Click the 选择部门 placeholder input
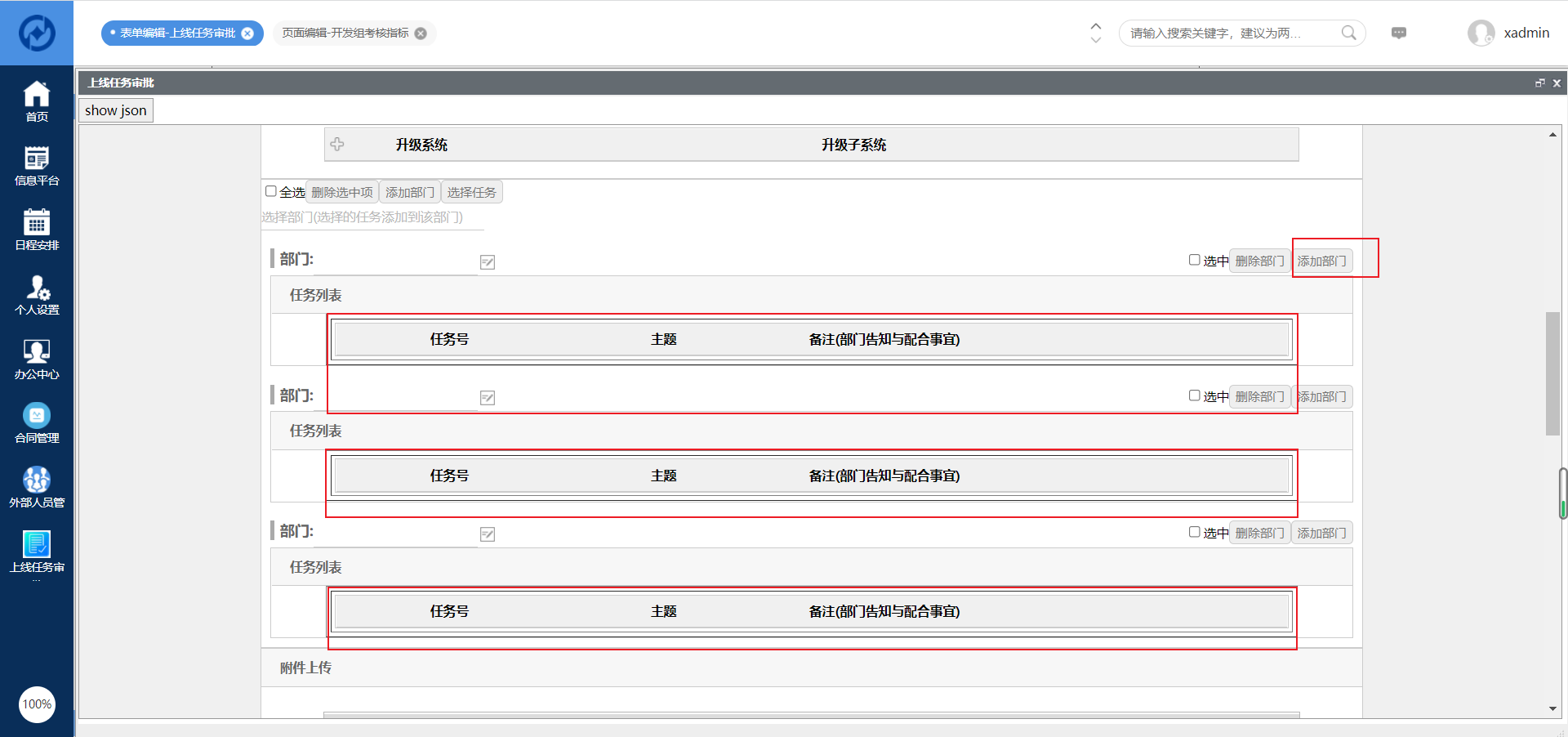Screen dimensions: 1568x737 point(372,217)
